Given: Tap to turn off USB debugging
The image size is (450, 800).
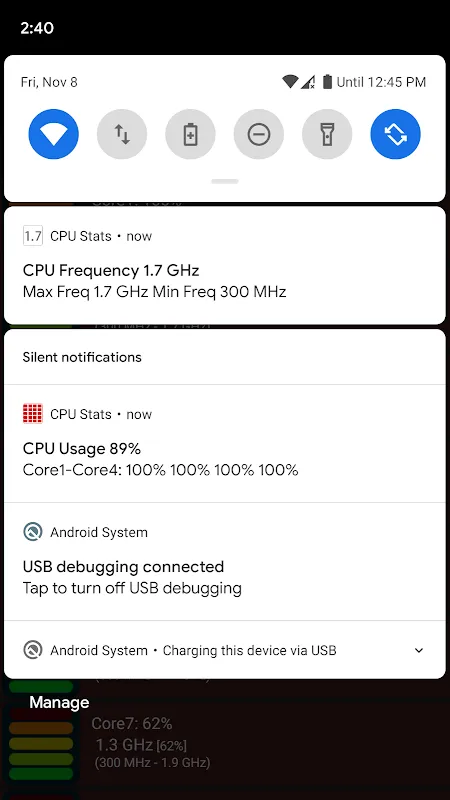Looking at the screenshot, I should [x=225, y=562].
